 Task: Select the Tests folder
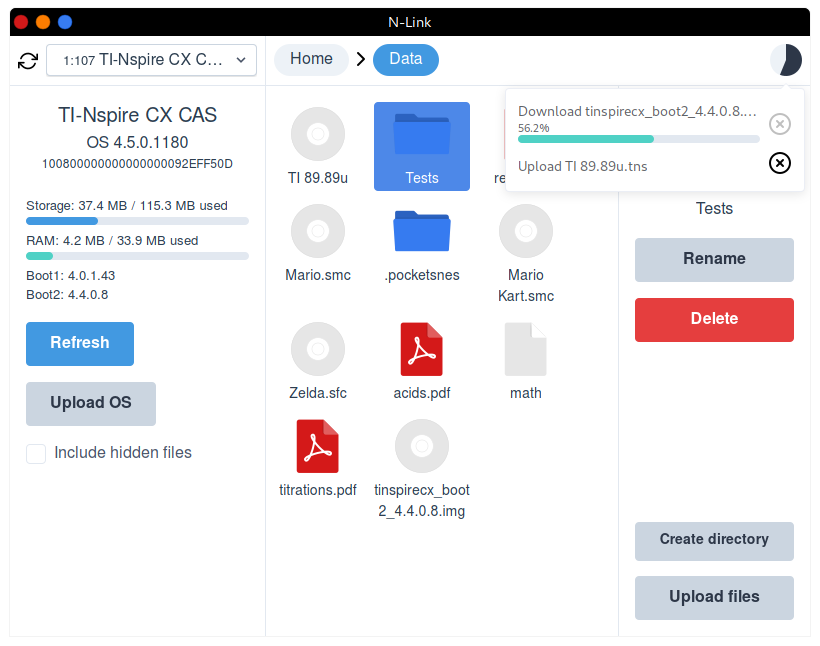pos(421,146)
